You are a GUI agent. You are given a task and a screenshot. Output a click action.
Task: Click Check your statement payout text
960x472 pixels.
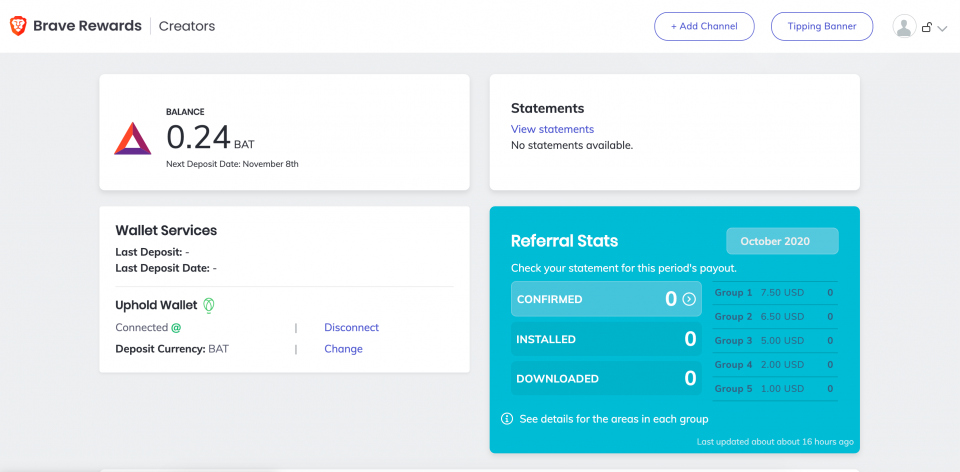click(624, 268)
